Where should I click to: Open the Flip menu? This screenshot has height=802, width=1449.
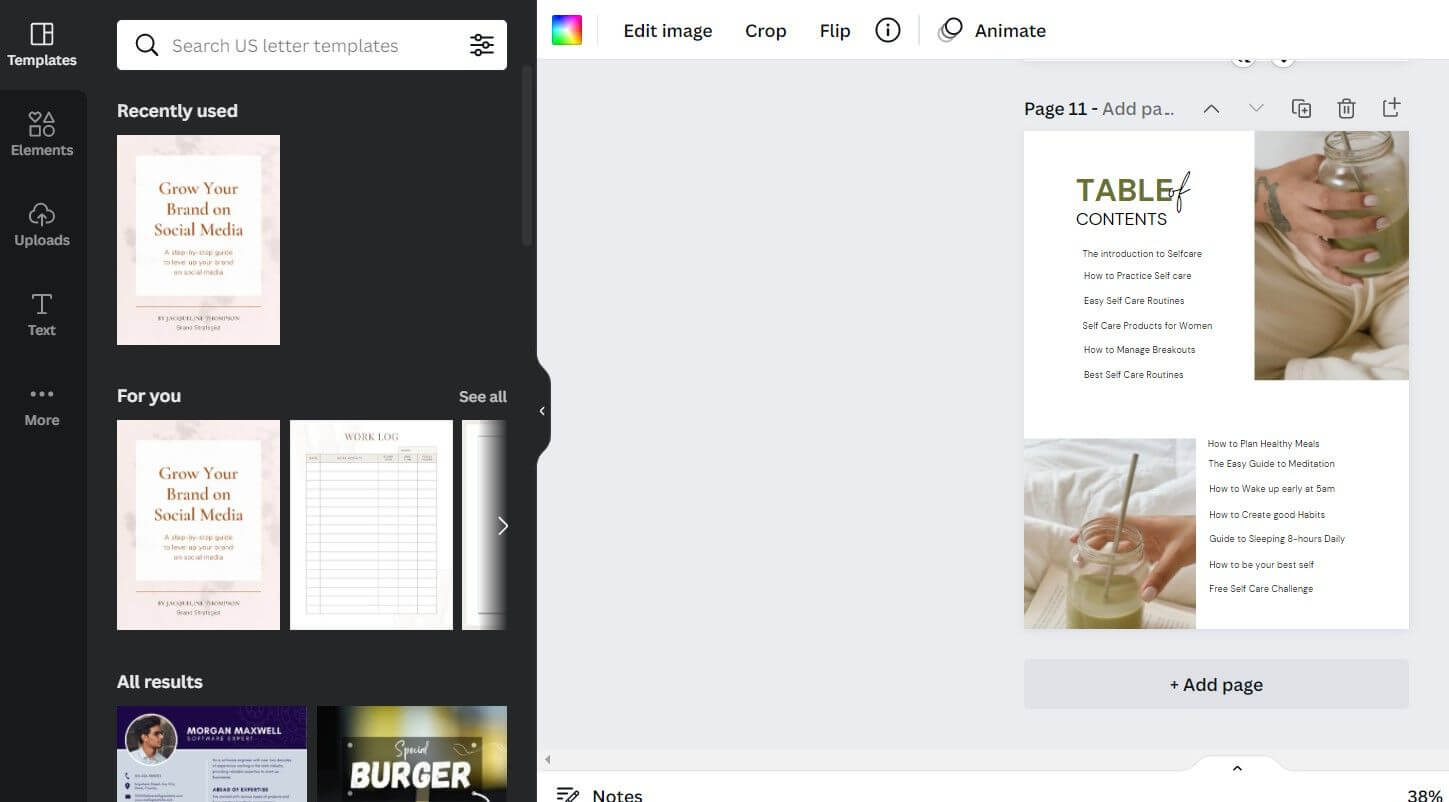[834, 31]
